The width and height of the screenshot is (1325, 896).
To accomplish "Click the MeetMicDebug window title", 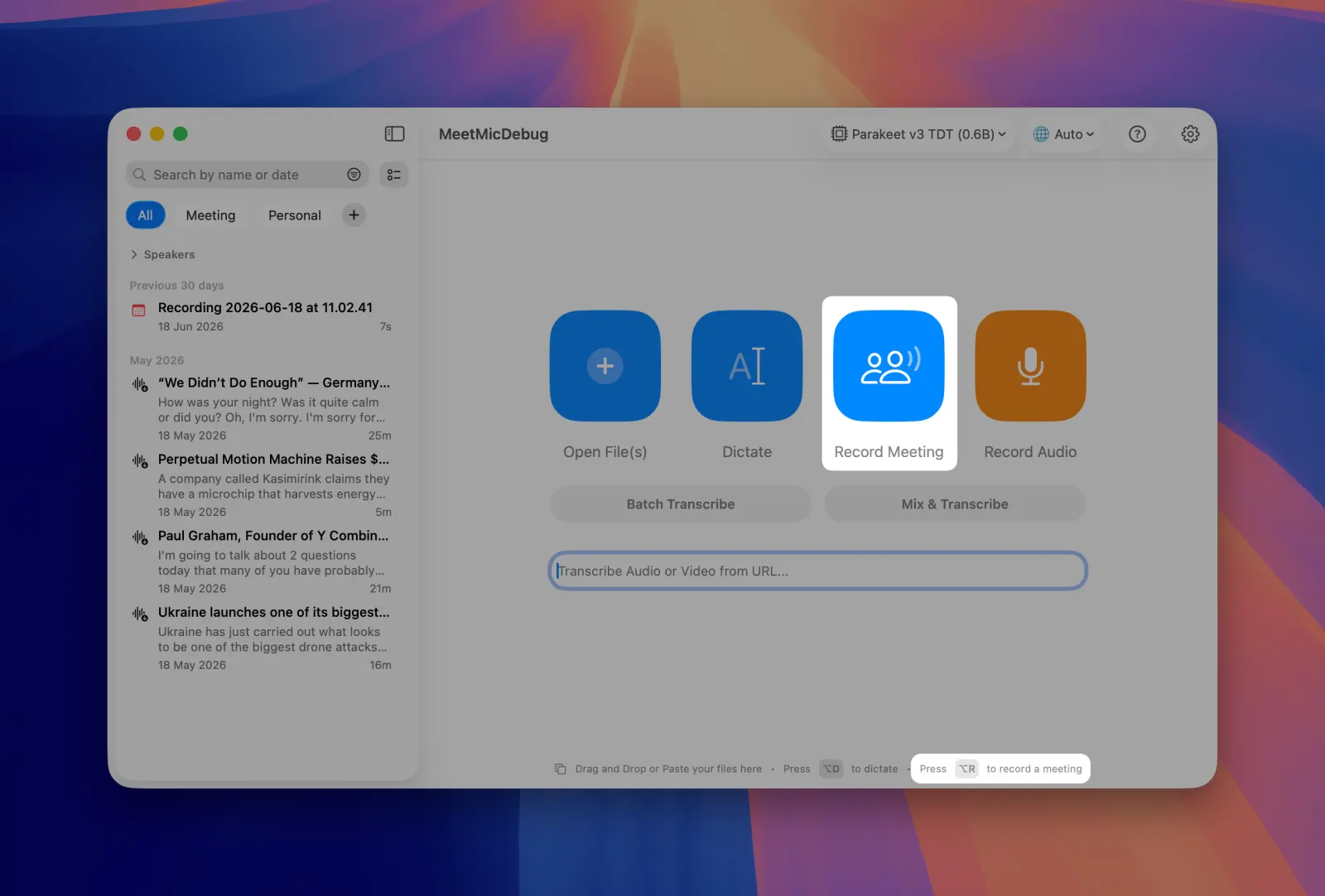I will [x=494, y=134].
